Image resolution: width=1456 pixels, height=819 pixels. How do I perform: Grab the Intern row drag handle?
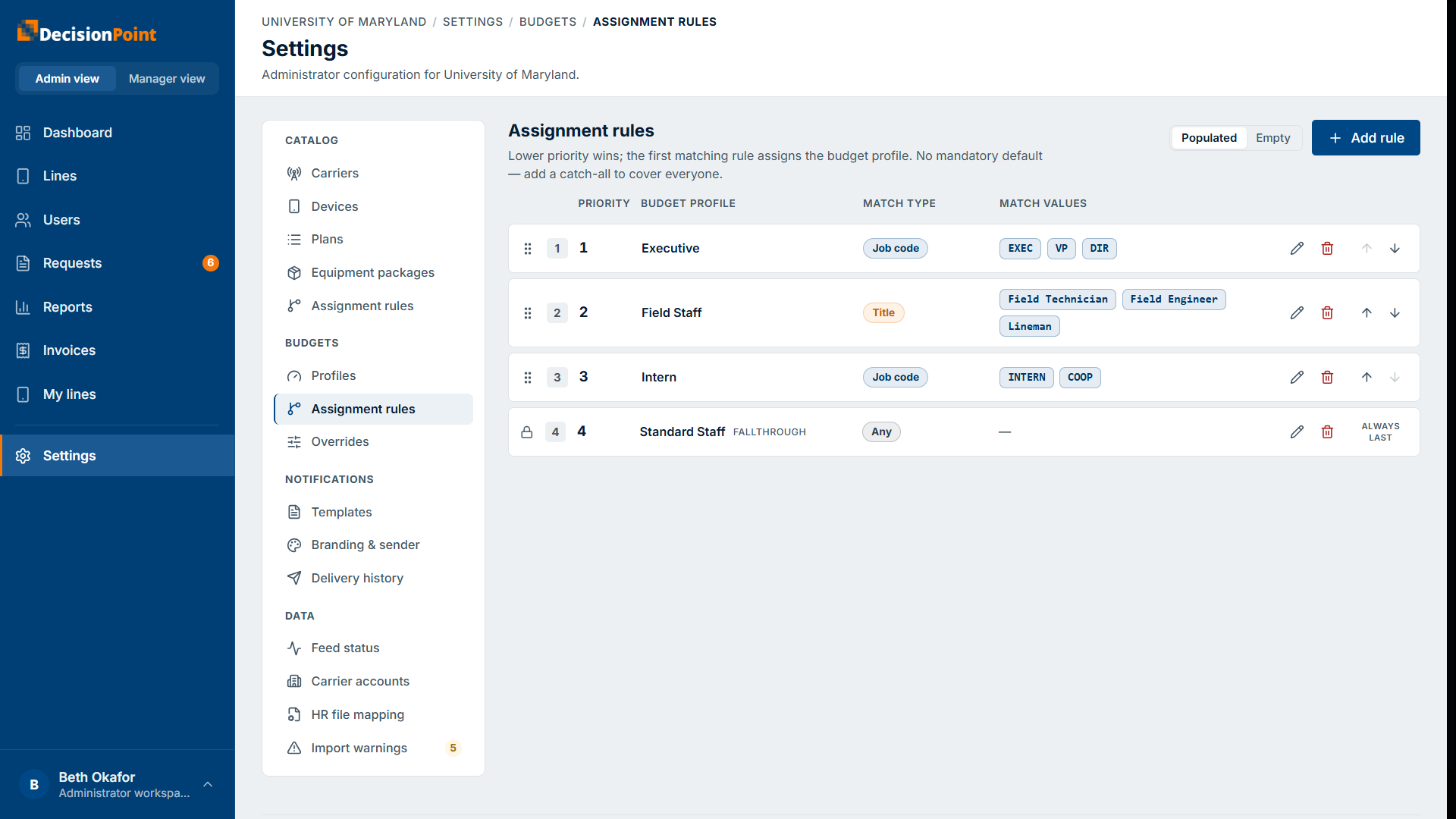coord(528,378)
